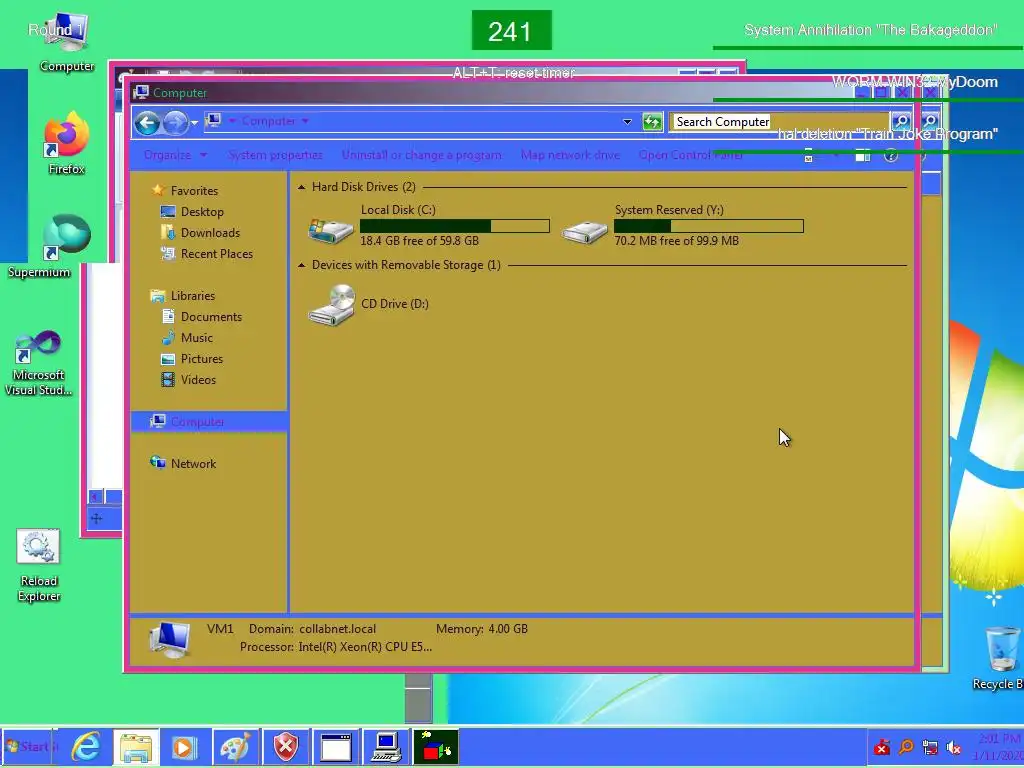Select Favorites in navigation pane
Viewport: 1024px width, 768px height.
click(x=194, y=191)
